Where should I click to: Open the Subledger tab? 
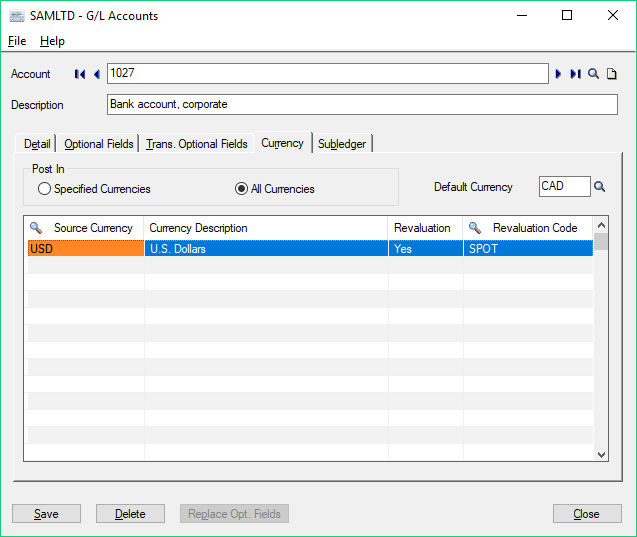click(341, 144)
